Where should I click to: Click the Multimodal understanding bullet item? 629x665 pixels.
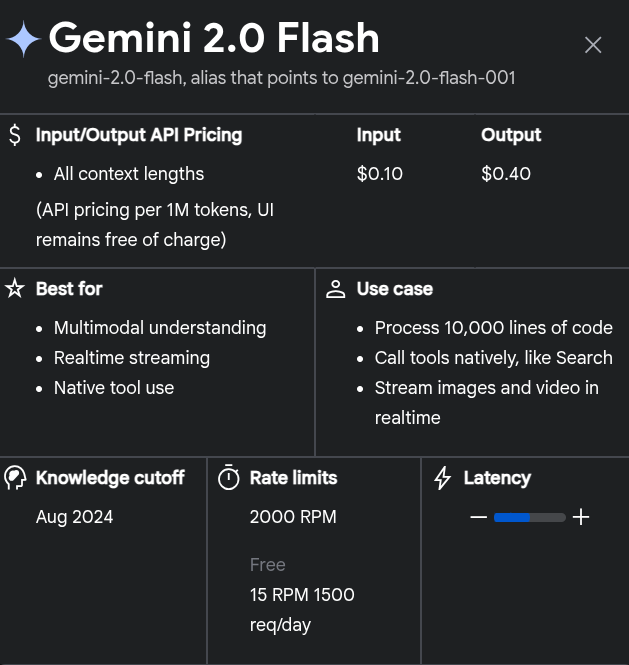(160, 328)
